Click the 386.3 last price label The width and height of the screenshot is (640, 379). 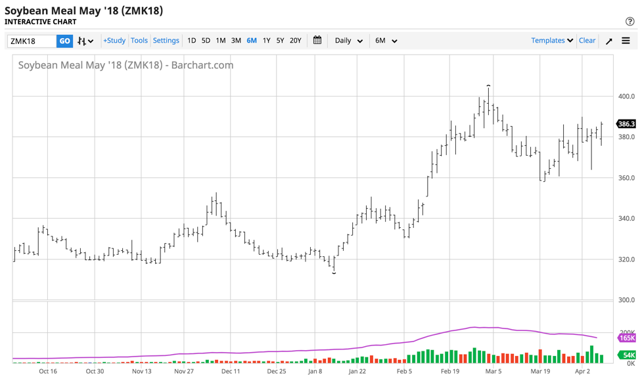click(x=626, y=124)
